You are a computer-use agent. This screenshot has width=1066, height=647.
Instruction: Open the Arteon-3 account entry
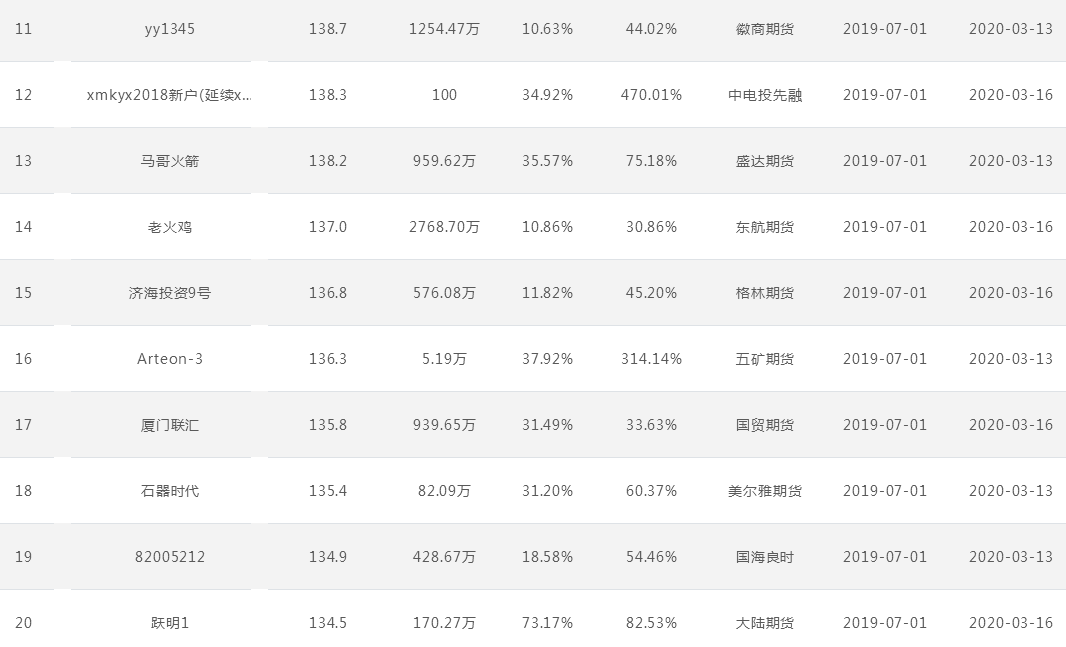coord(169,359)
